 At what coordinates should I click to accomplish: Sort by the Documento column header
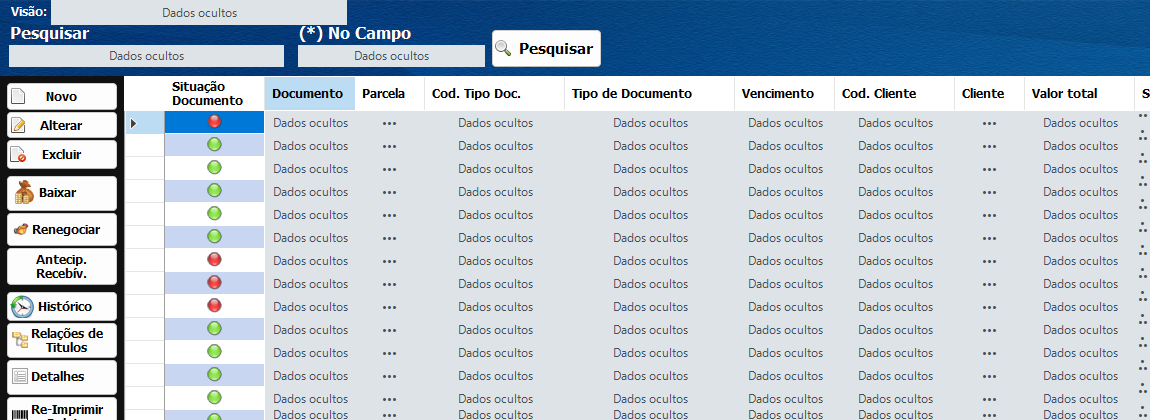coord(310,94)
